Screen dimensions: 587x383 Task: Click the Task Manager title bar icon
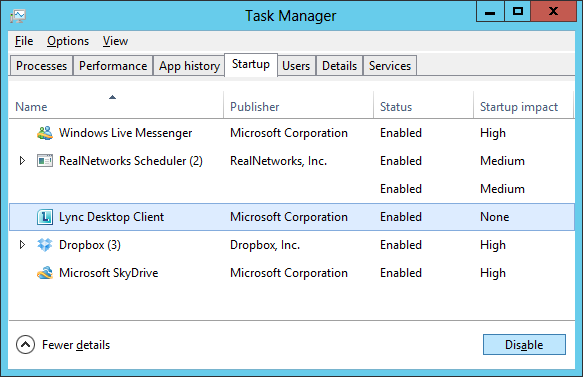pyautogui.click(x=18, y=16)
